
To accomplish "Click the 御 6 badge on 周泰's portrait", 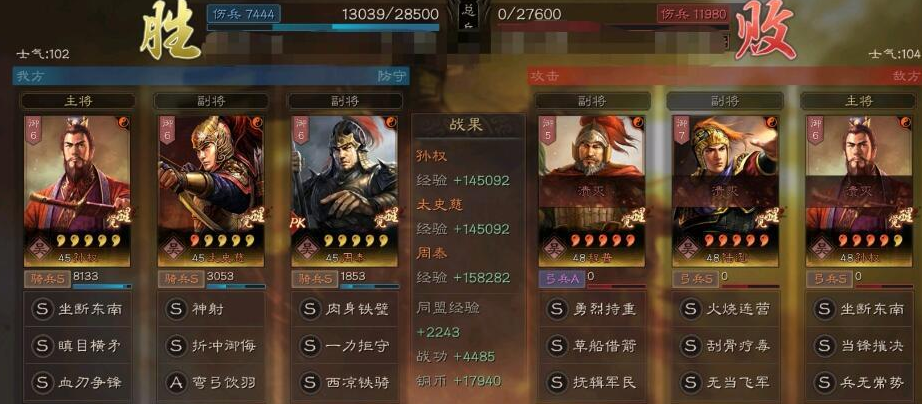I will [302, 130].
